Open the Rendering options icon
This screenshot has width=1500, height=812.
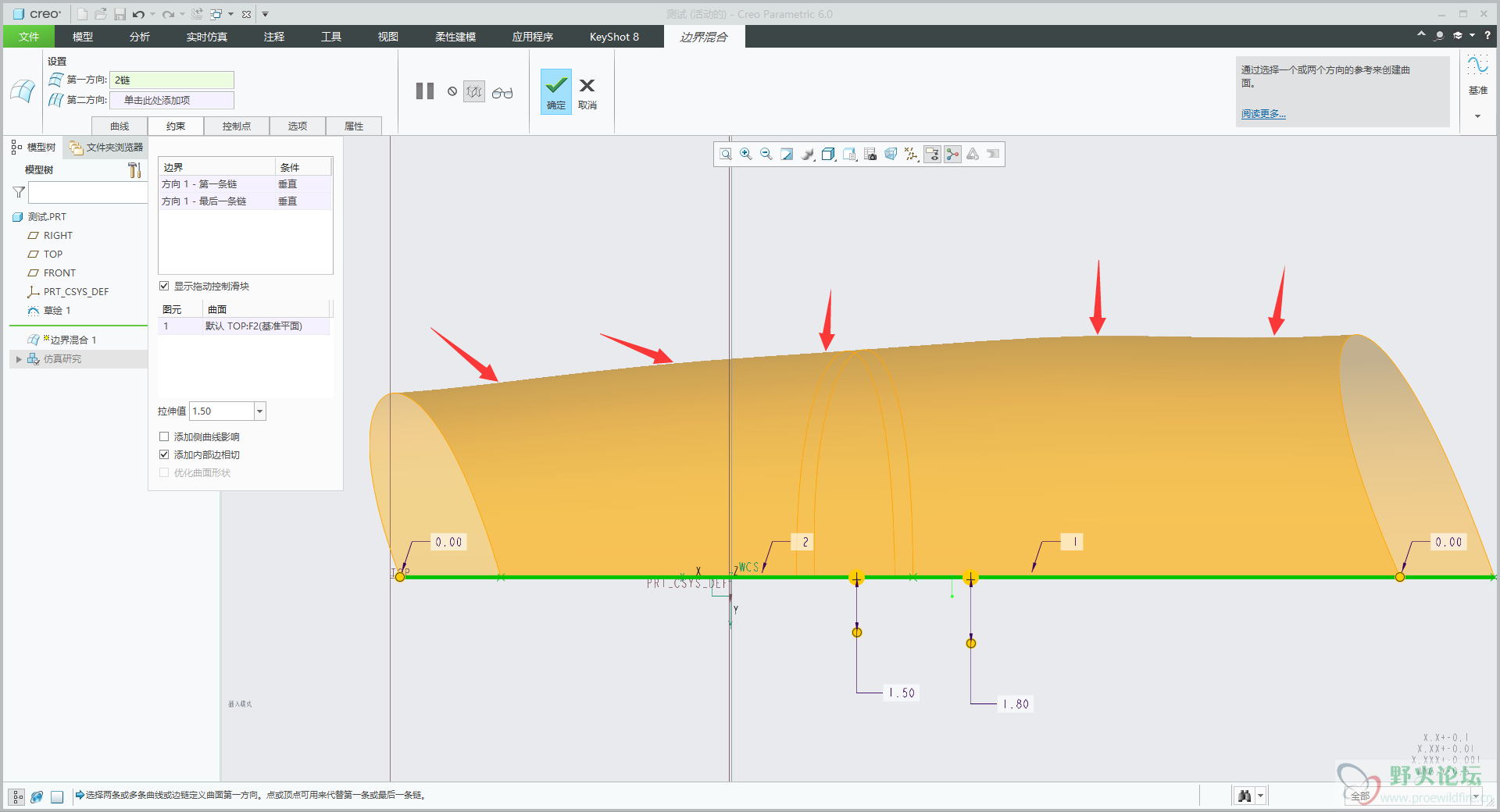(x=808, y=155)
